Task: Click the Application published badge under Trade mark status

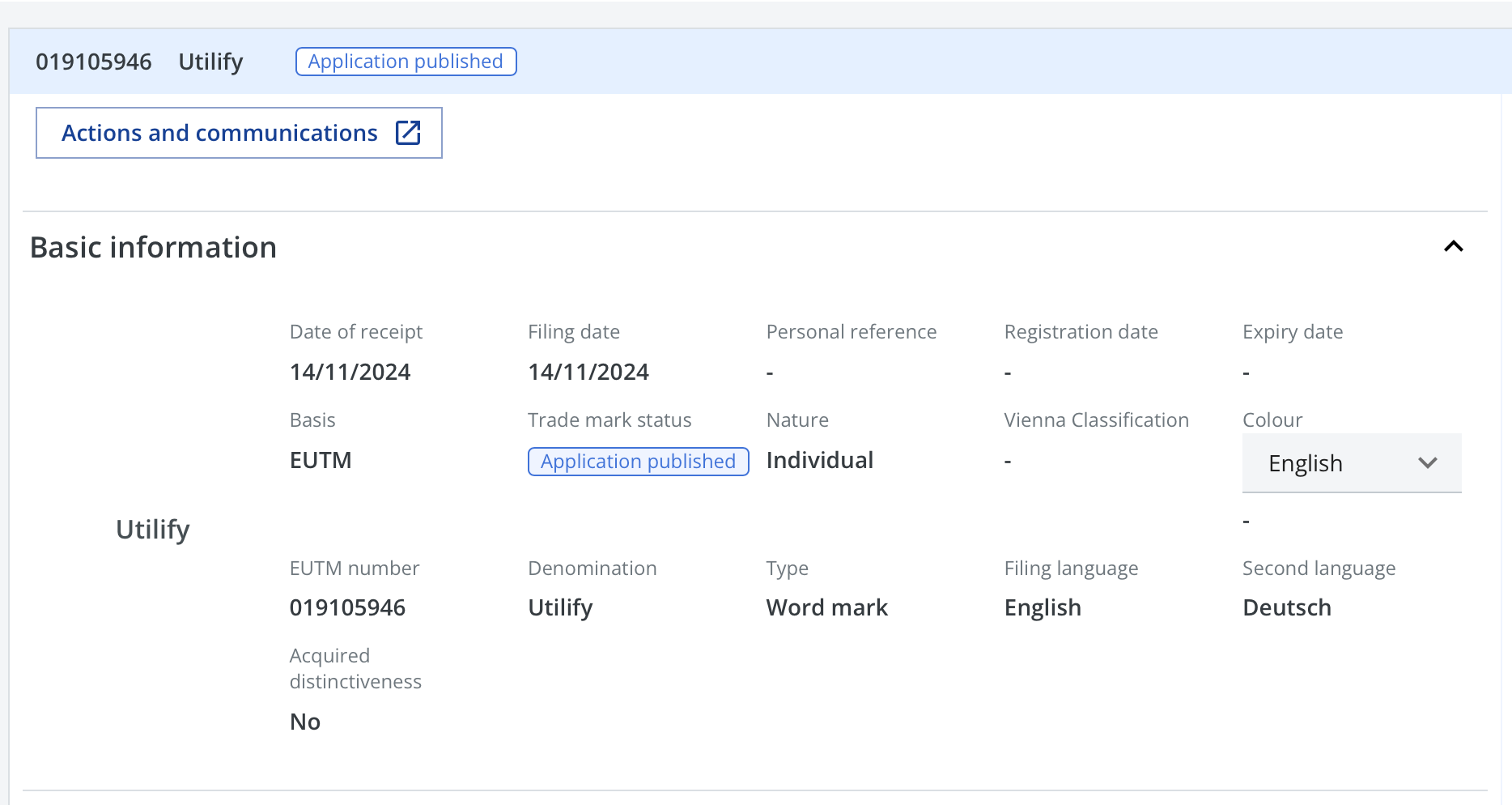Action: point(638,462)
